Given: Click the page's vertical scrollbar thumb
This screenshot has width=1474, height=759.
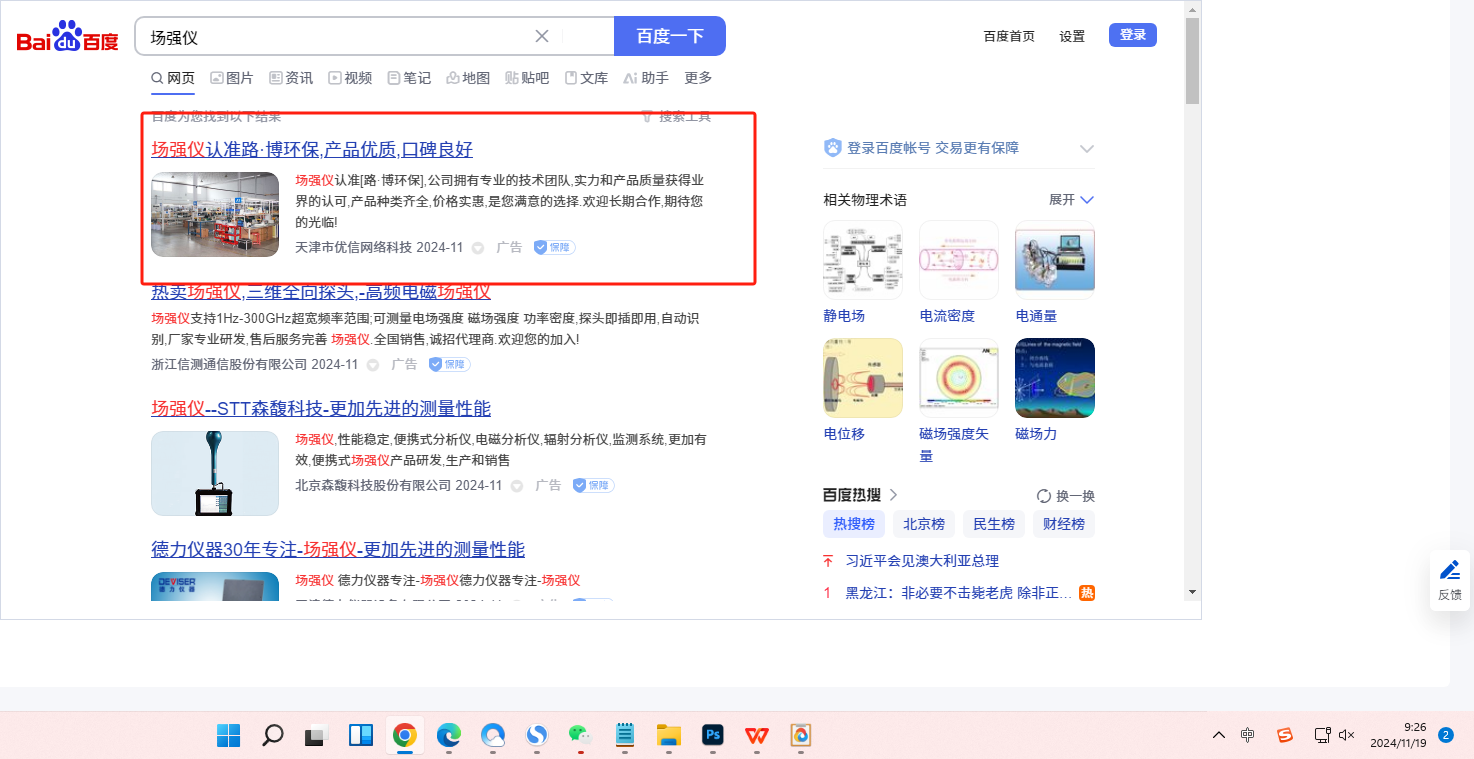Looking at the screenshot, I should point(1192,60).
